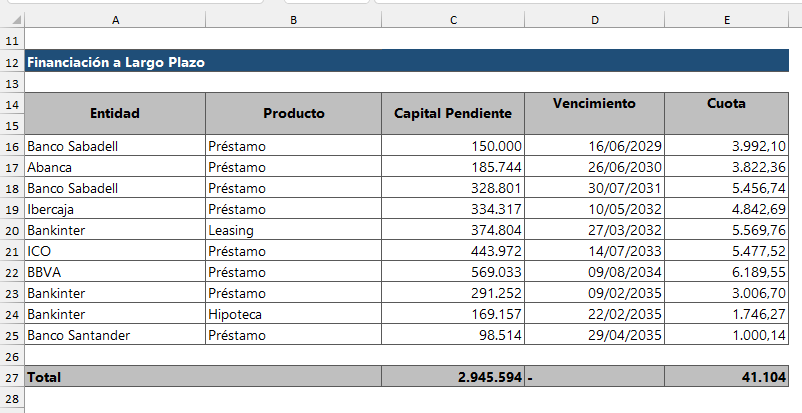Click the 'Vencimiento' header cell
The height and width of the screenshot is (413, 802).
[x=594, y=103]
